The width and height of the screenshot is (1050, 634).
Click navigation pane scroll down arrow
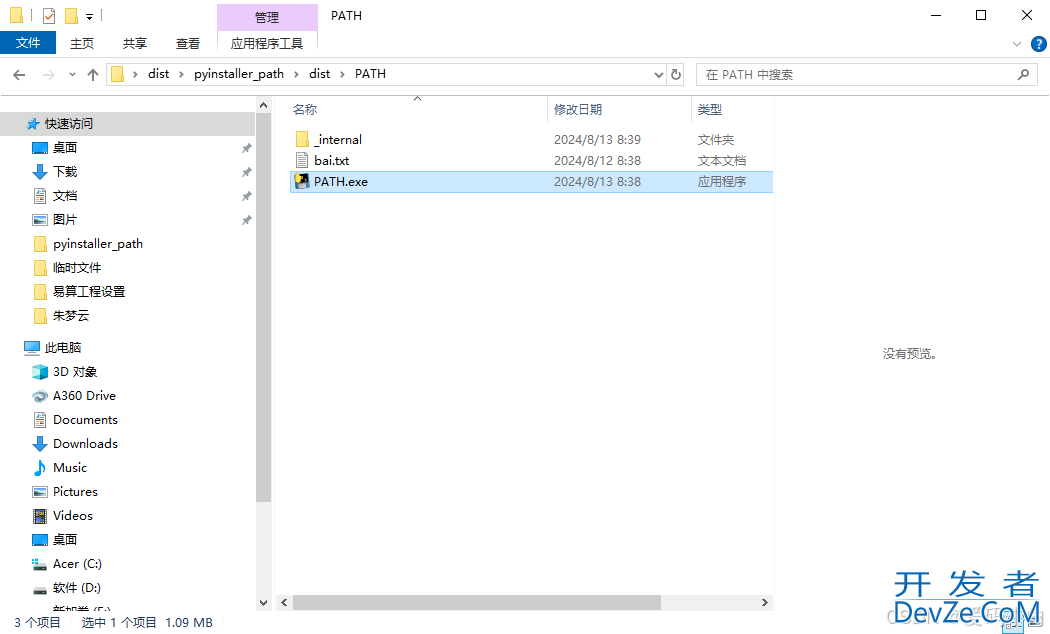tap(263, 603)
